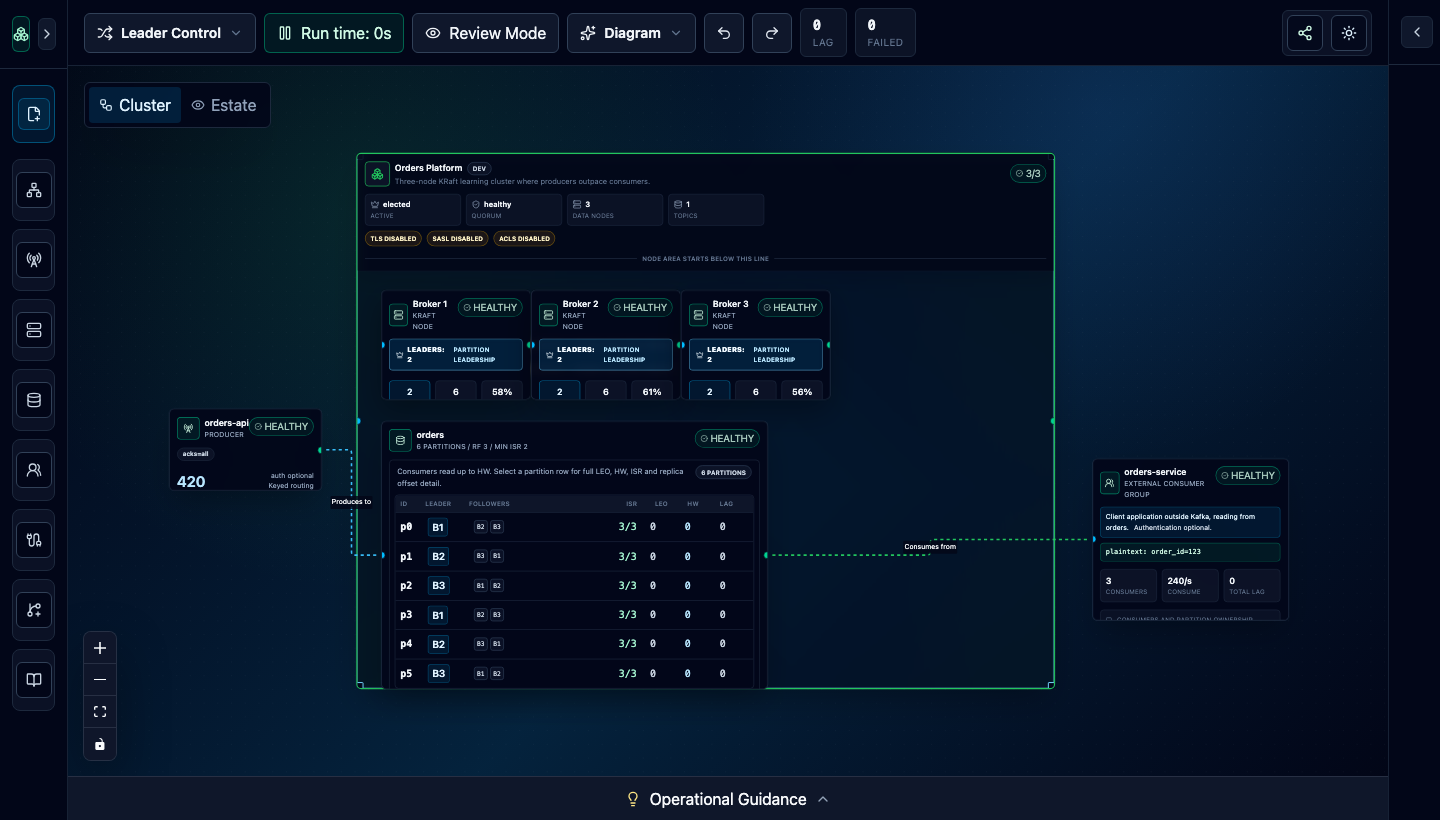Click the redo arrow button
Viewport: 1440px width, 820px height.
pyautogui.click(x=772, y=33)
